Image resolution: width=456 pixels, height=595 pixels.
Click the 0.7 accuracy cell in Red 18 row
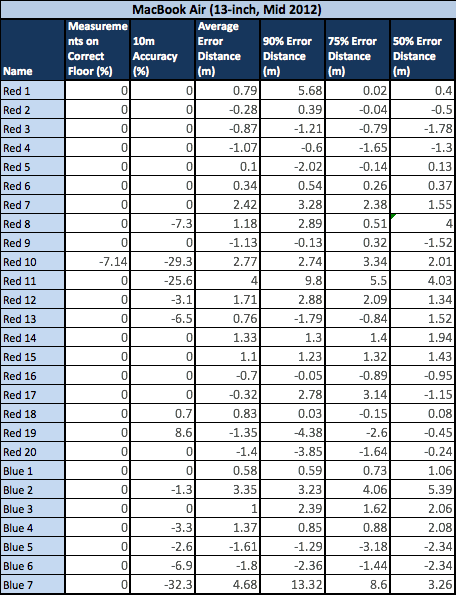click(x=162, y=413)
